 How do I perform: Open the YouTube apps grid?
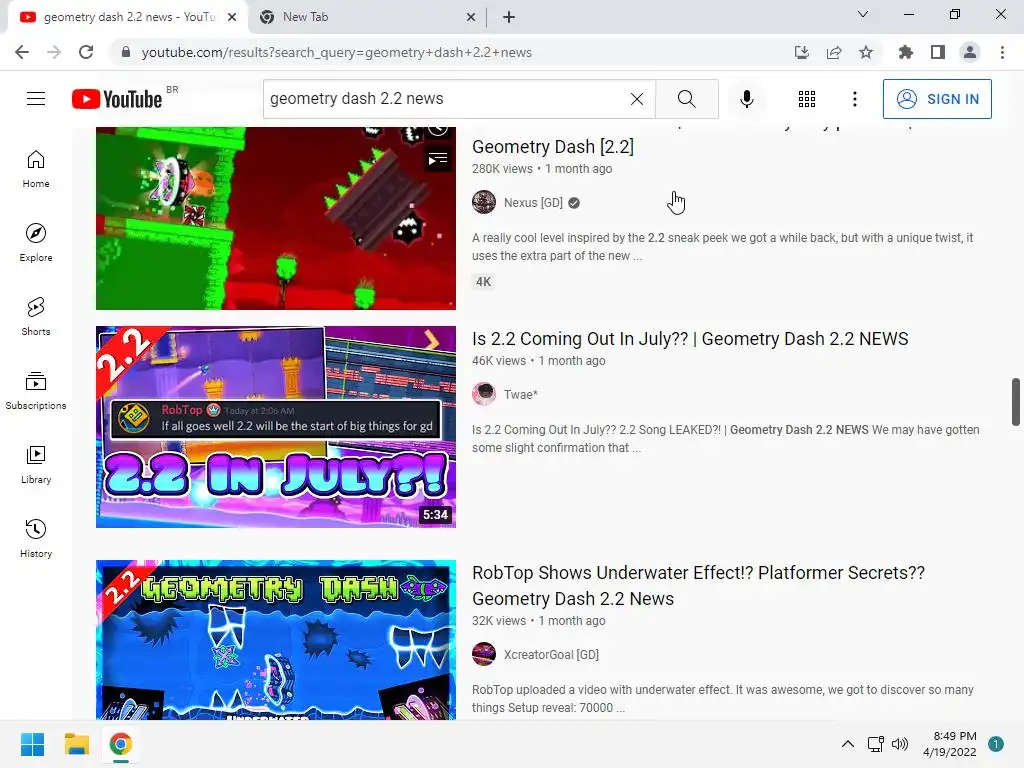pos(807,99)
